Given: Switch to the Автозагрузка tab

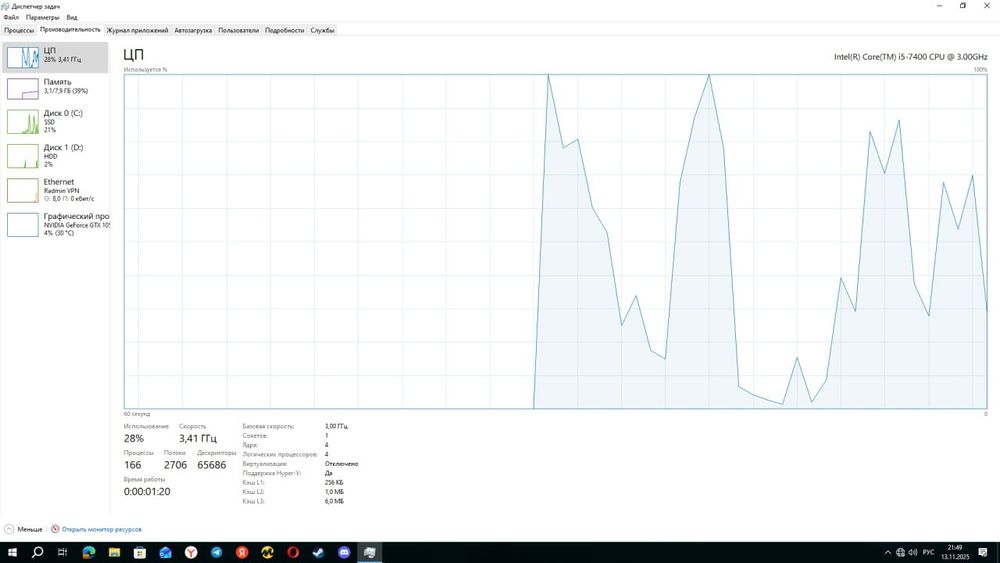Looking at the screenshot, I should (x=193, y=30).
